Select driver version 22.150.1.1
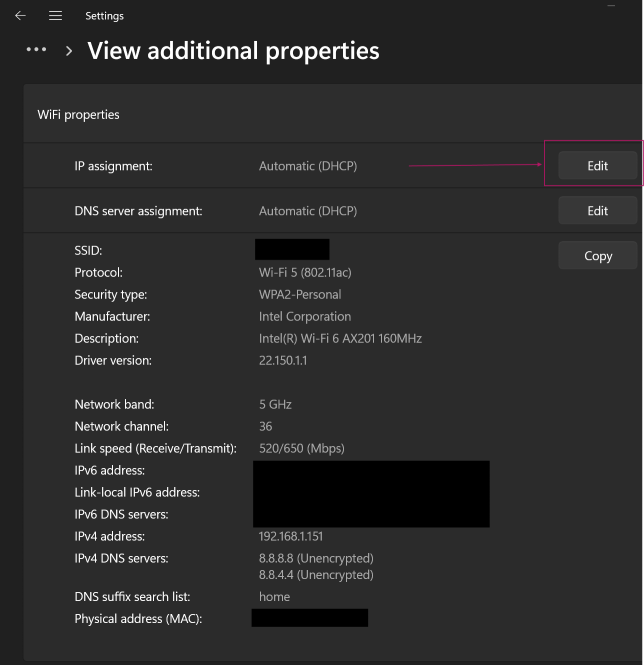 pyautogui.click(x=283, y=360)
